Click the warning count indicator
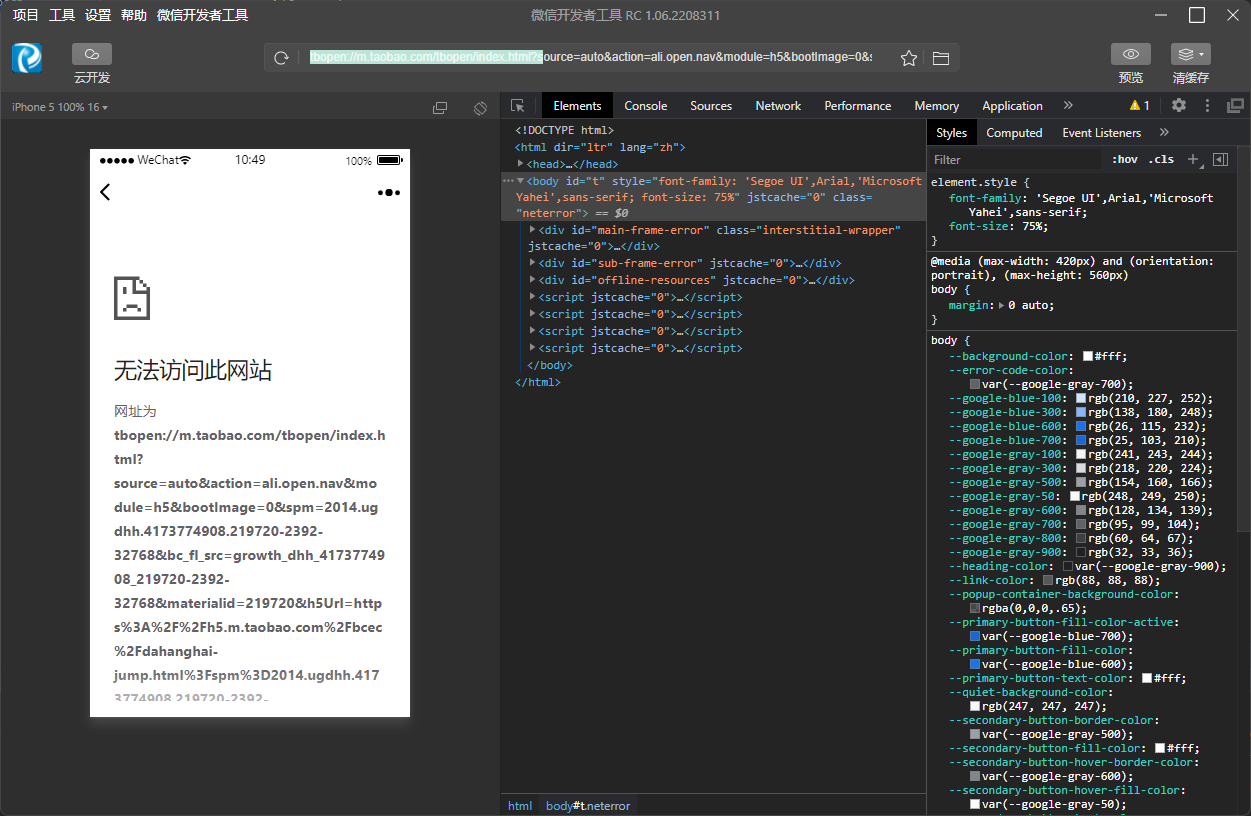 click(1140, 105)
